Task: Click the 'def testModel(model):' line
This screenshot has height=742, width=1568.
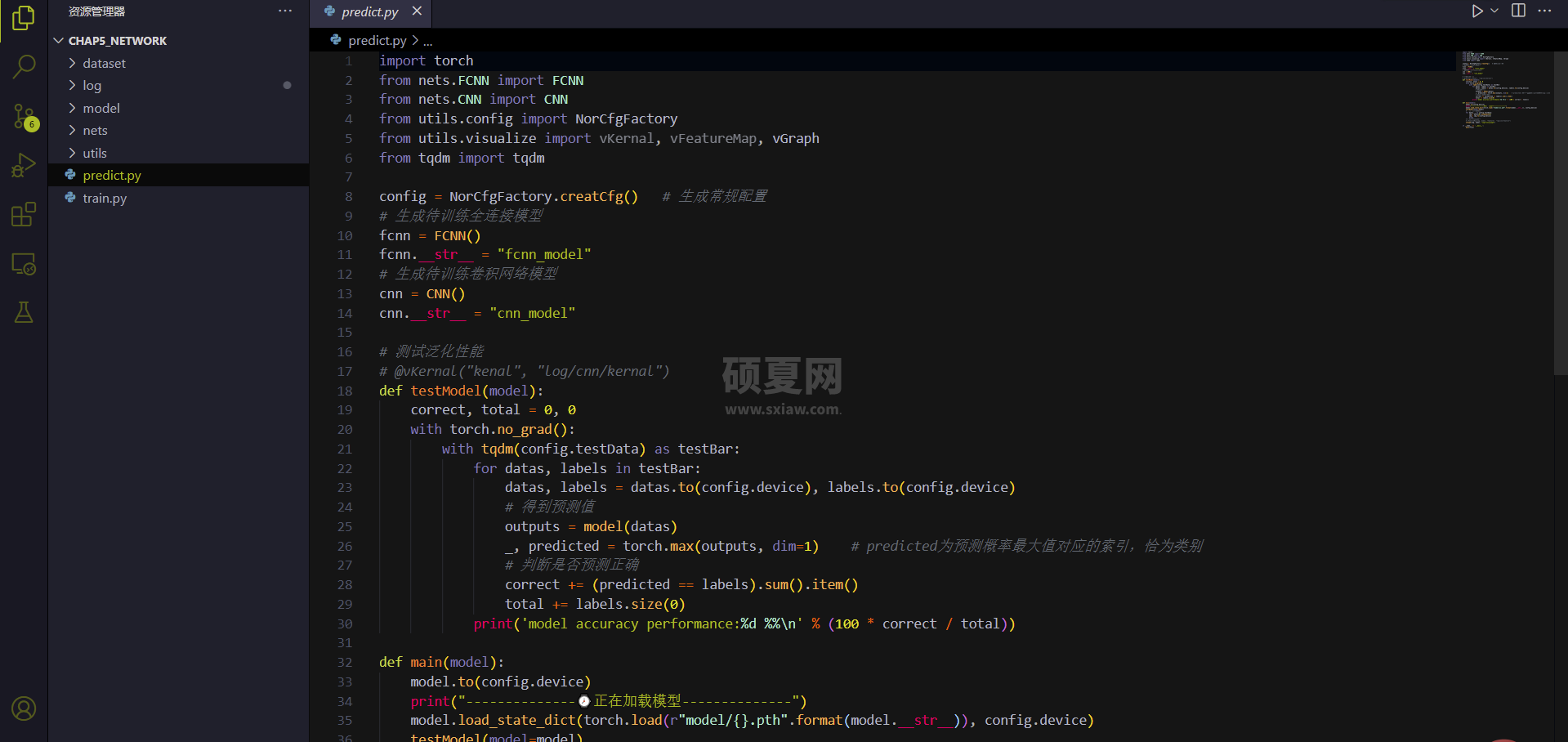Action: click(461, 391)
